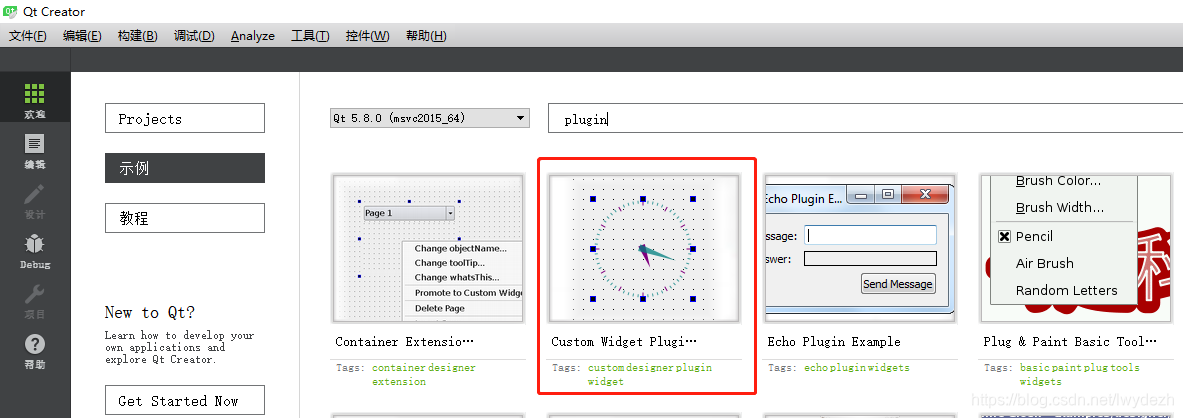1183x418 pixels.
Task: Open the Welcome mode icon
Action: pyautogui.click(x=35, y=94)
